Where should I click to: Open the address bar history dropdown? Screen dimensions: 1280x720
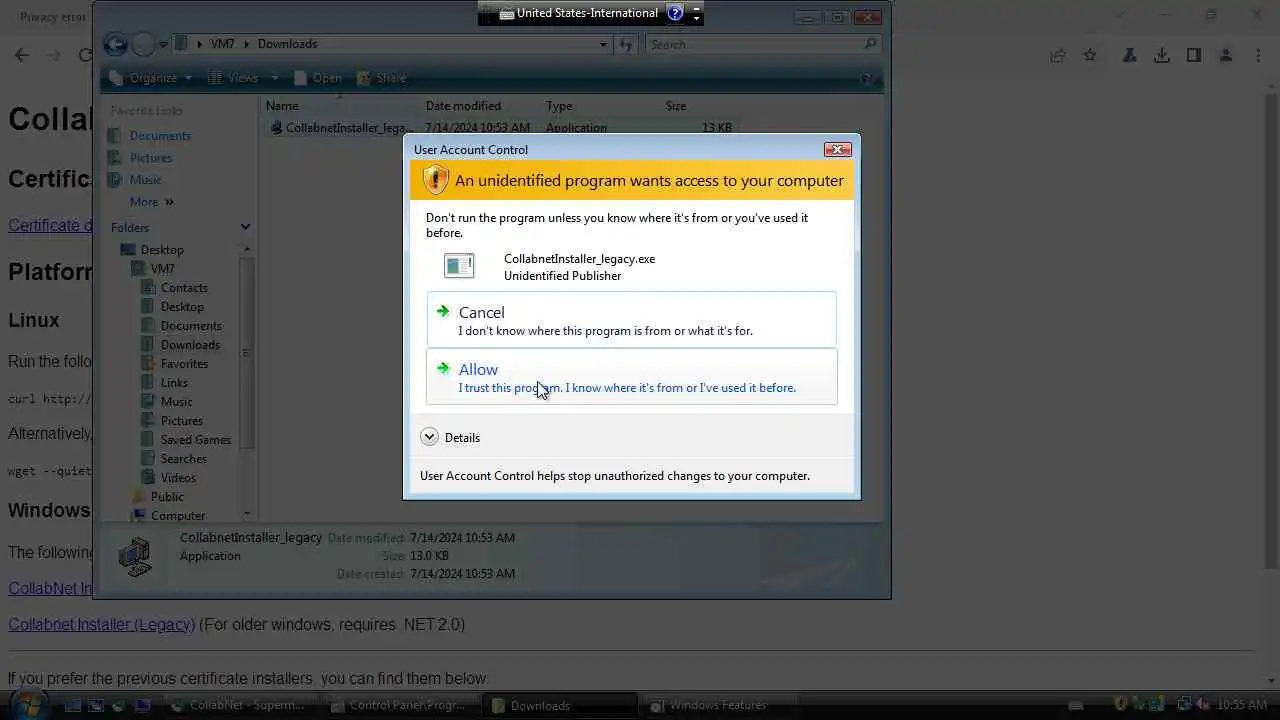tap(603, 44)
